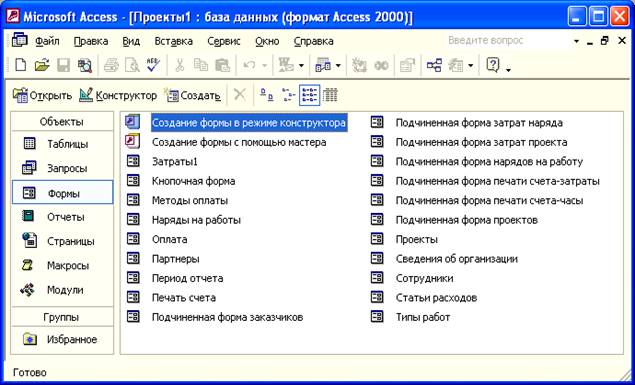This screenshot has height=385, width=635.
Task: Click the Save diskette toolbar icon
Action: pyautogui.click(x=63, y=65)
